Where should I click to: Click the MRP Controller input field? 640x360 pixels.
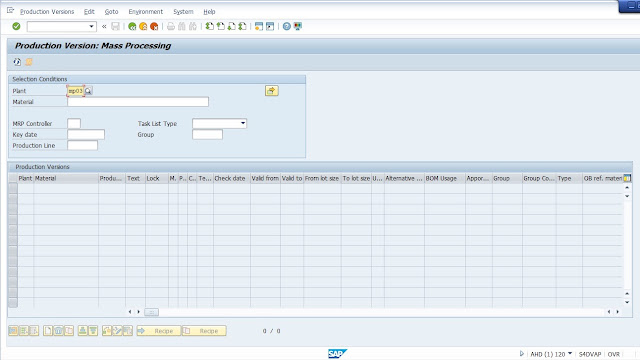tap(74, 123)
